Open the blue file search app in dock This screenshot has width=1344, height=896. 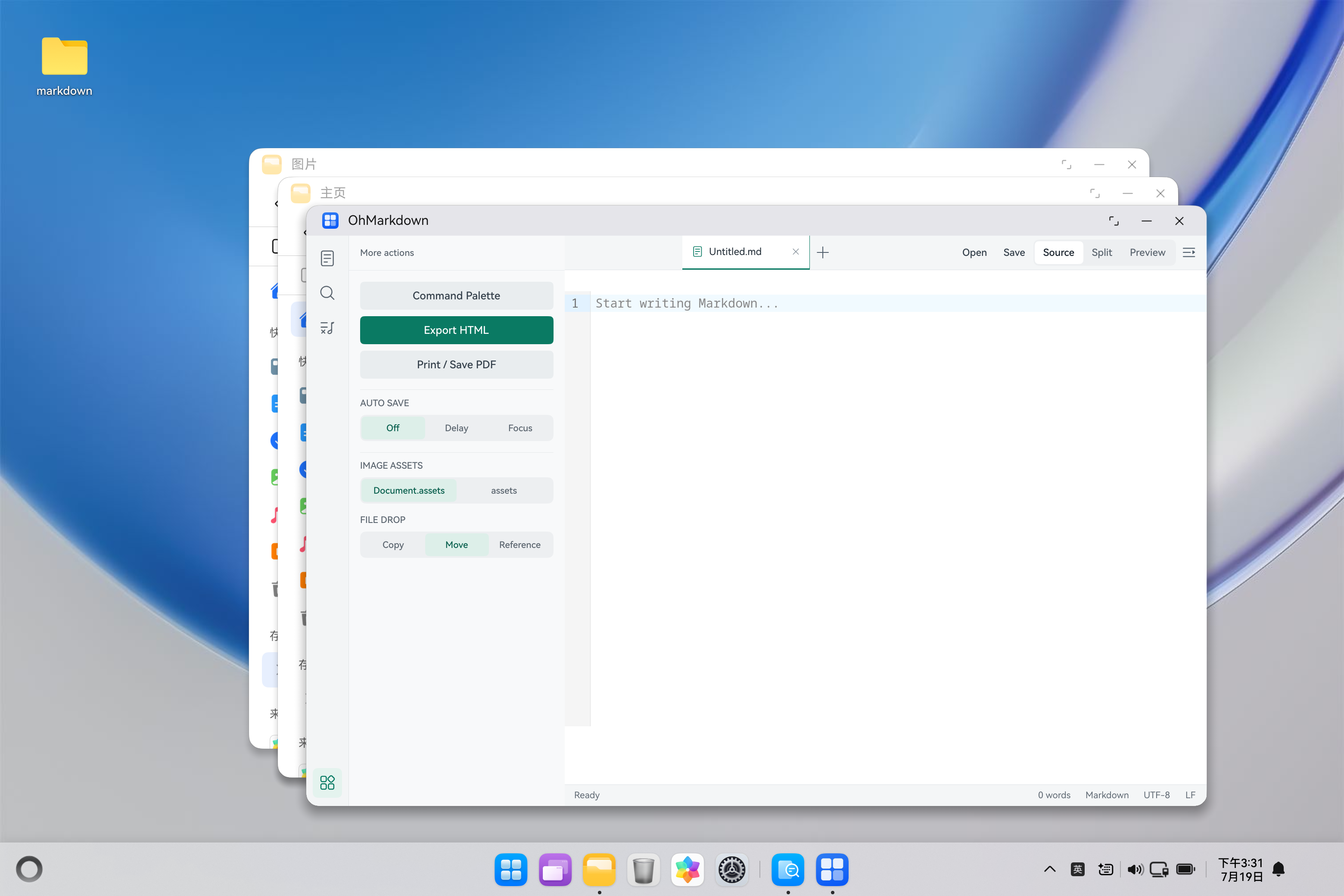787,870
